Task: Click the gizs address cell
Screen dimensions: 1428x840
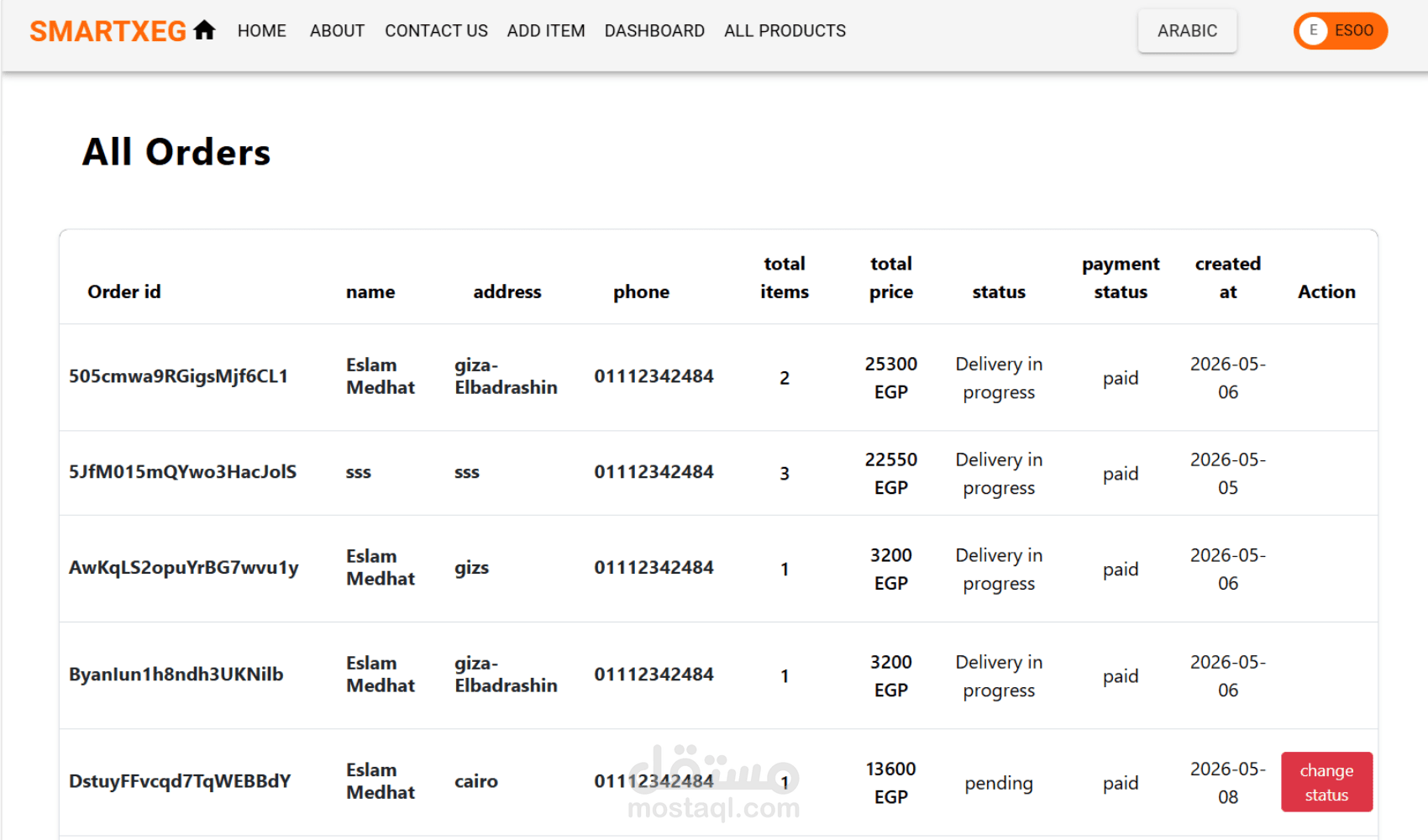Action: [x=472, y=568]
